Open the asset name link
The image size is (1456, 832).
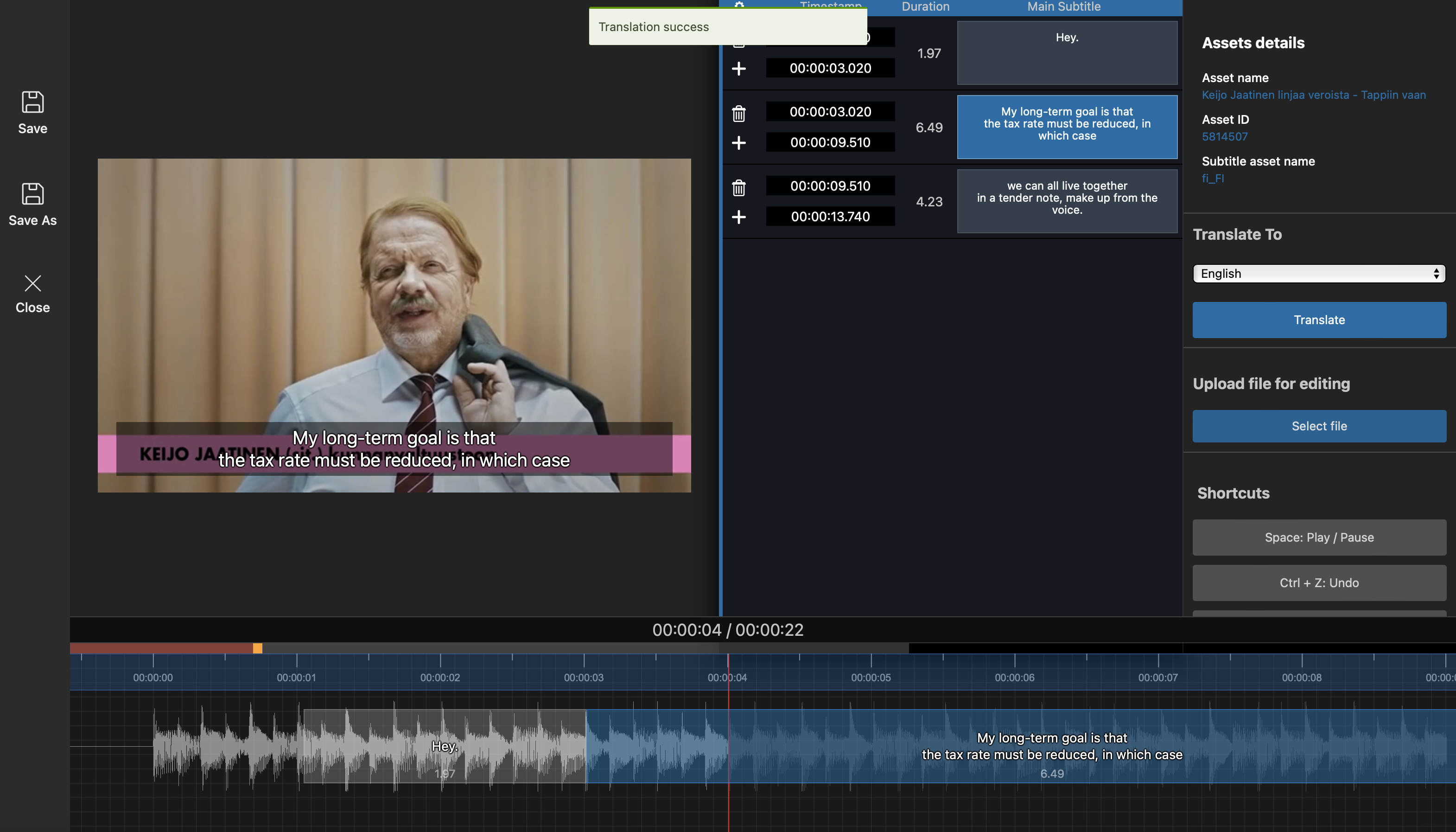(x=1313, y=95)
